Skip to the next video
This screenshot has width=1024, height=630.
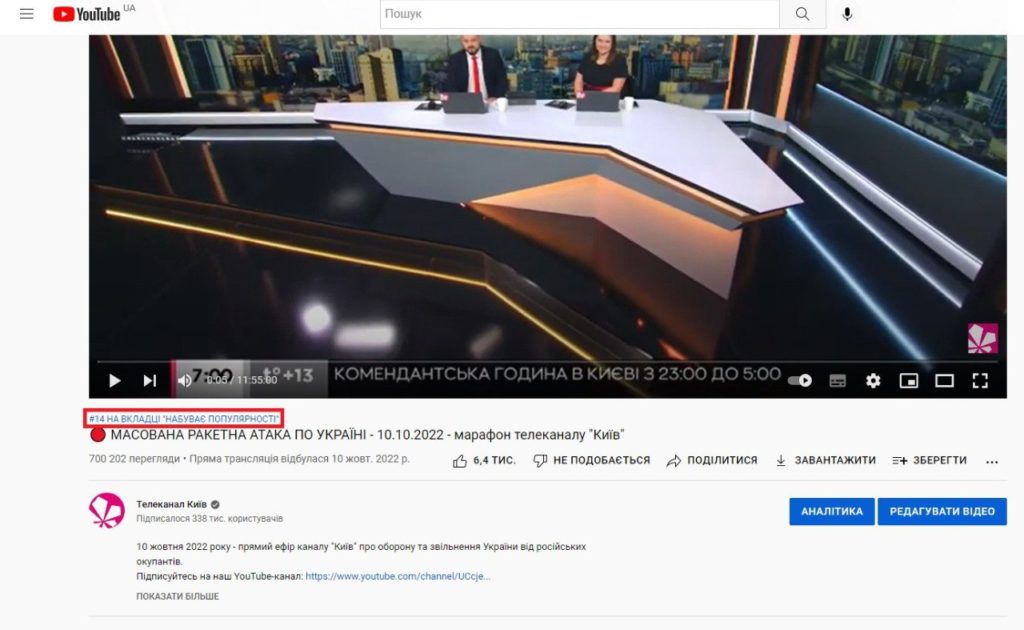pyautogui.click(x=150, y=381)
